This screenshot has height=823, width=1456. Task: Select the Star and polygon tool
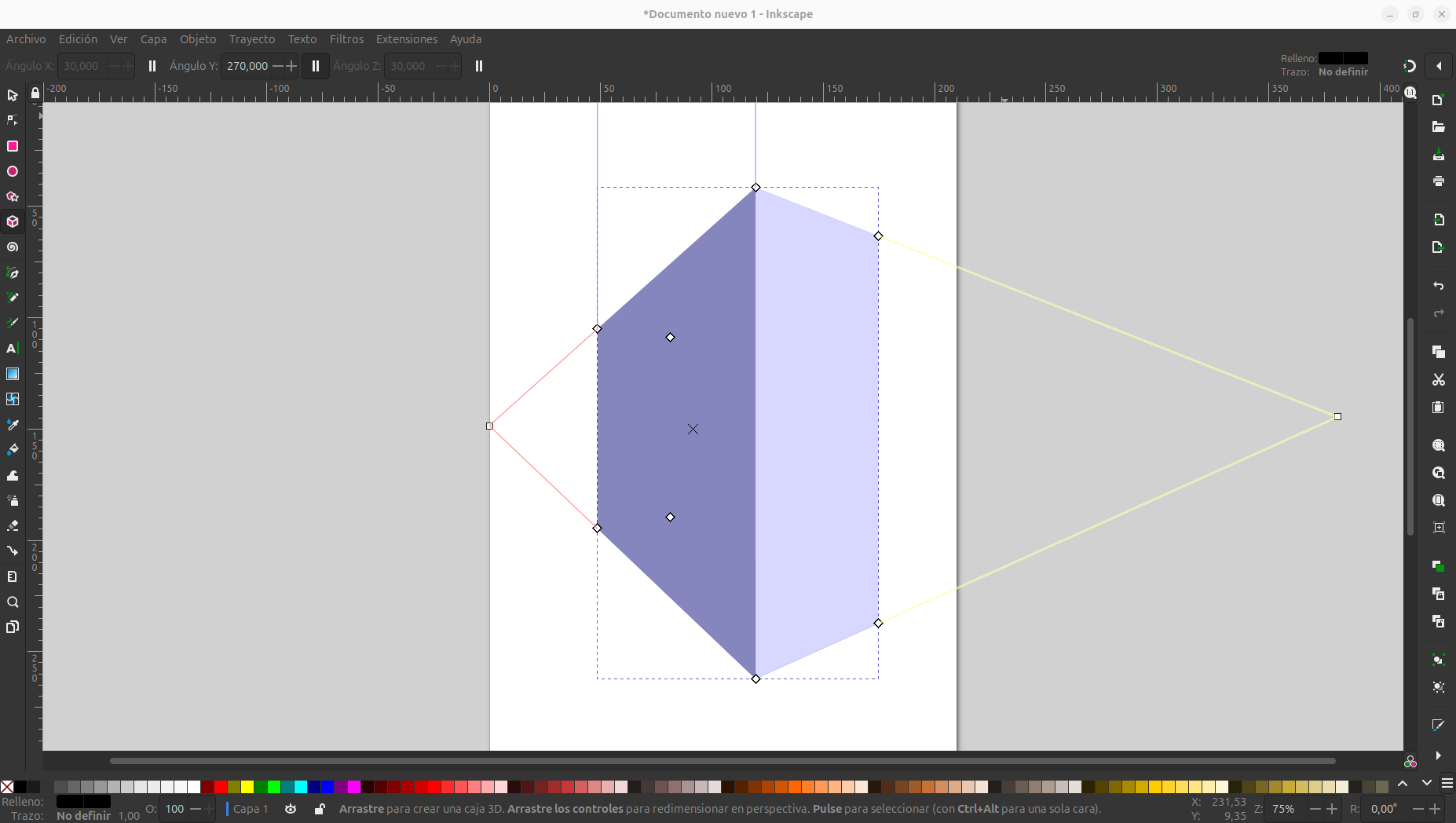coord(13,196)
